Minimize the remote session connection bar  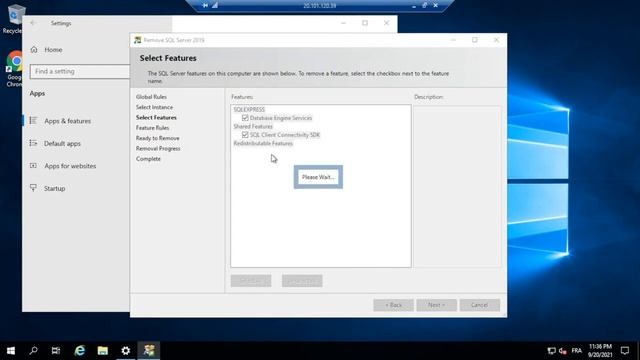click(x=414, y=6)
